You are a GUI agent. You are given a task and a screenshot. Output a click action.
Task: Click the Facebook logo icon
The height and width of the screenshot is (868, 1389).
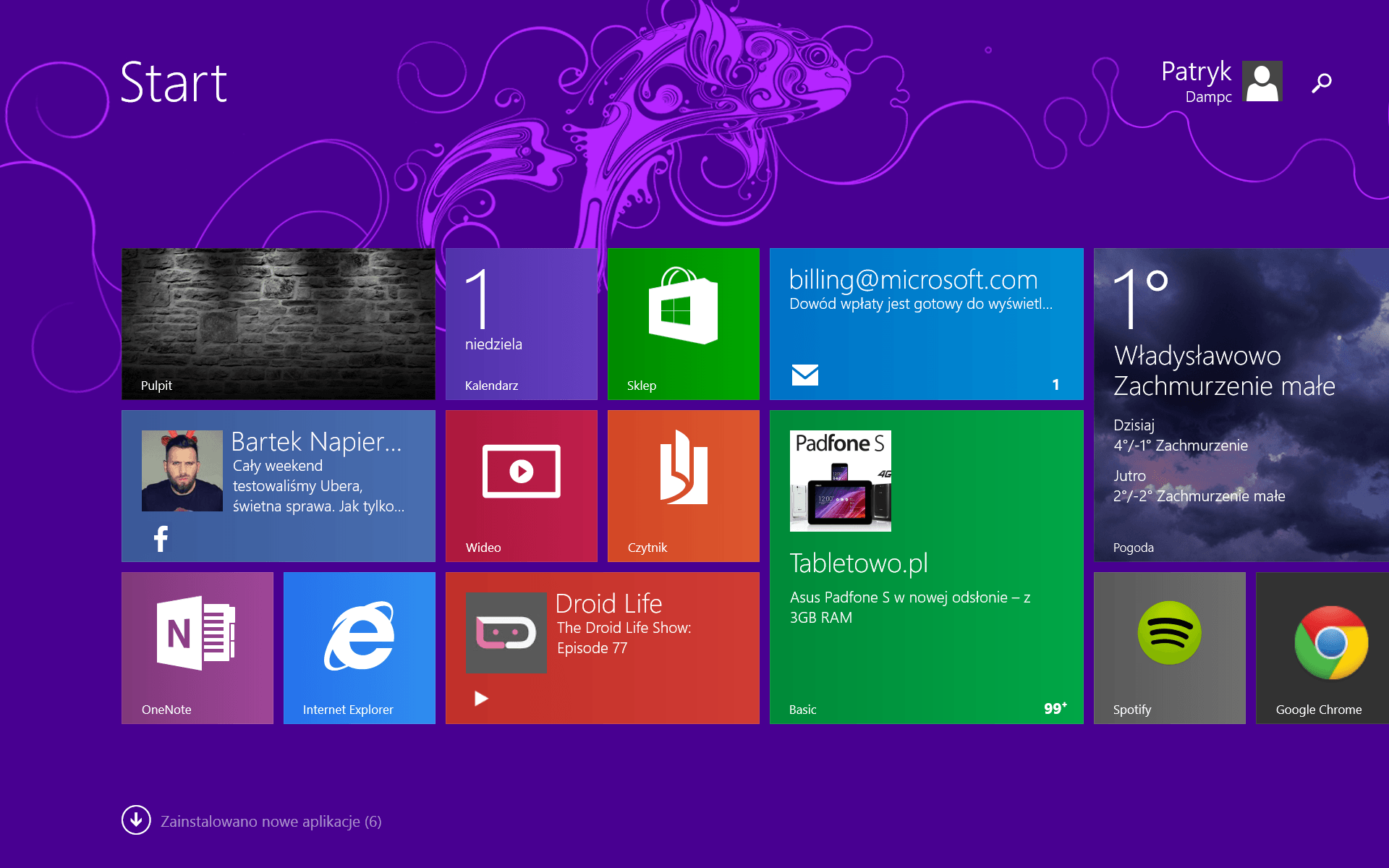click(161, 539)
